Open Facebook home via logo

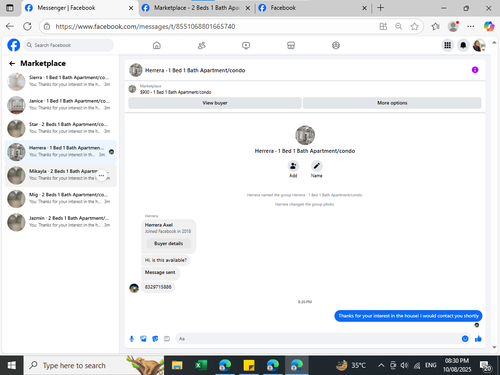tap(14, 45)
